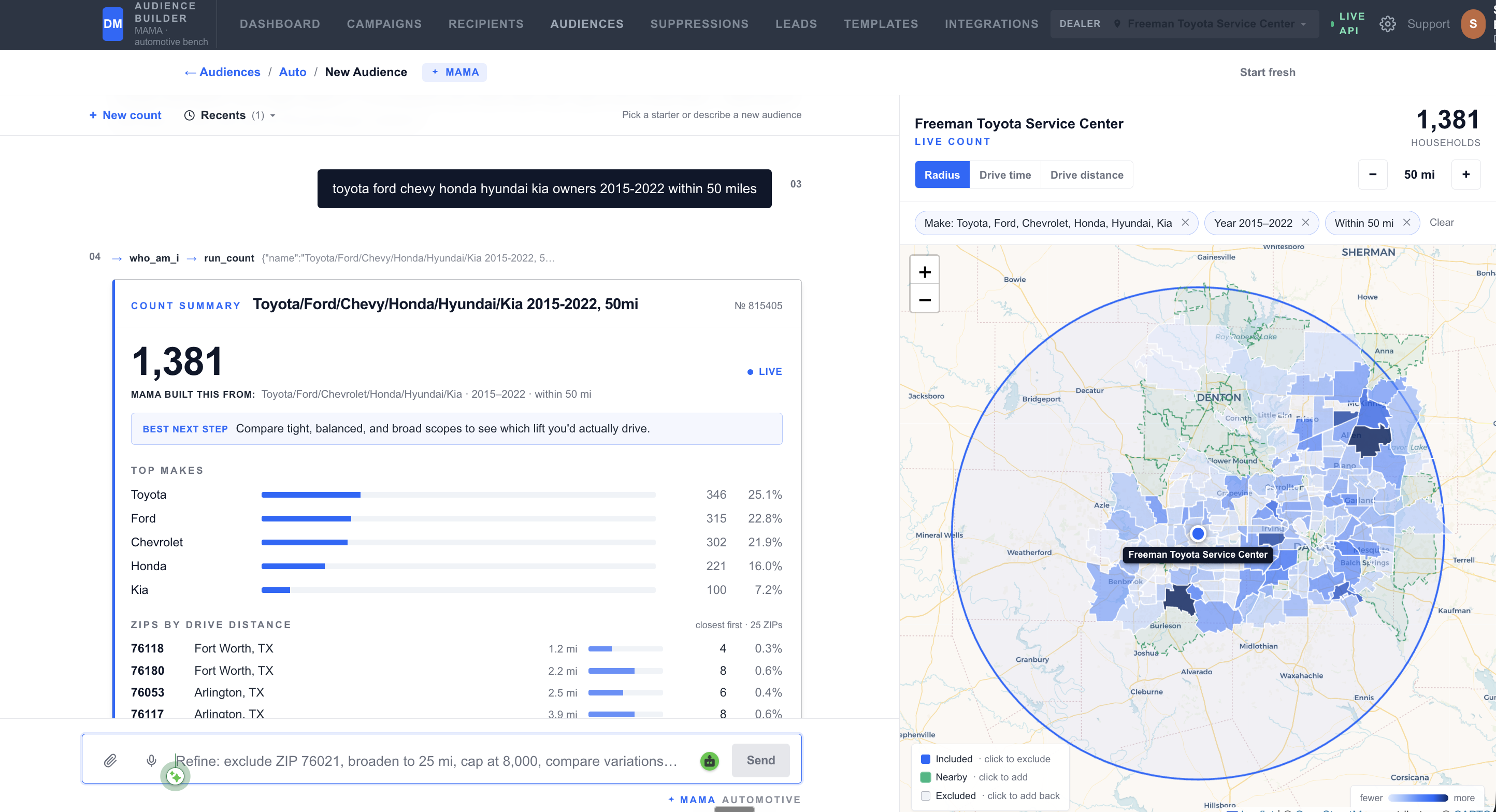Image resolution: width=1496 pixels, height=812 pixels.
Task: Decrease radius with minus button
Action: click(1373, 175)
